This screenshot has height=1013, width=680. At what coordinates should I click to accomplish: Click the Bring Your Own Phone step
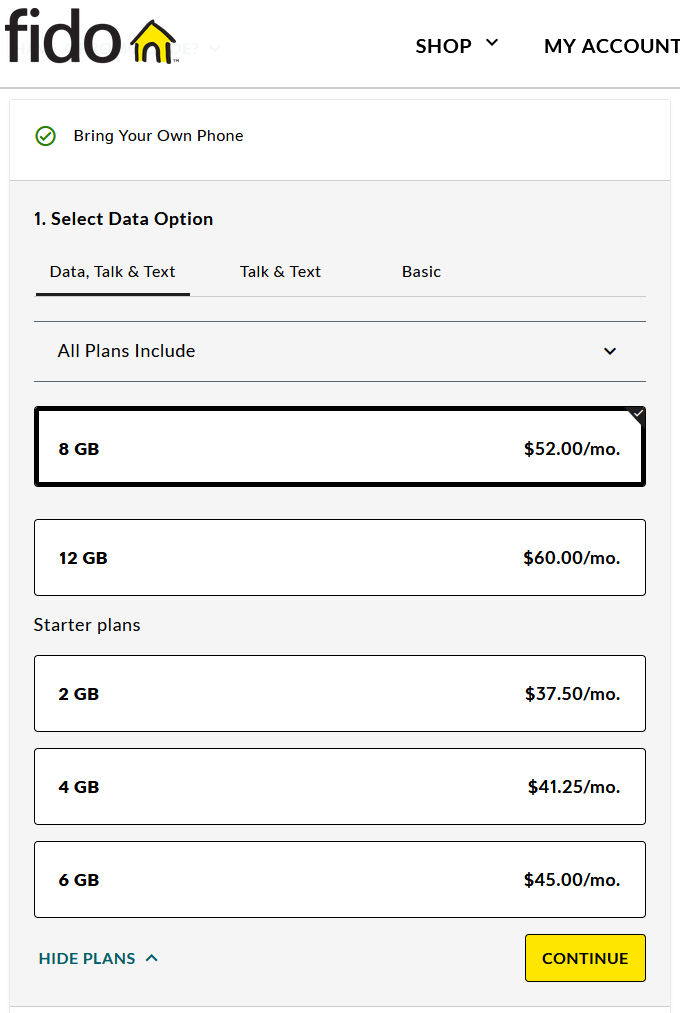158,136
